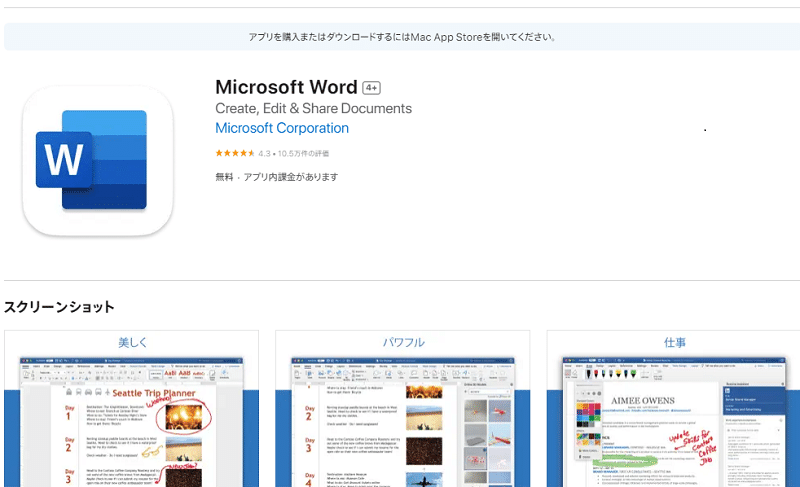Open the 美しく screenshot thumbnail

[x=132, y=409]
